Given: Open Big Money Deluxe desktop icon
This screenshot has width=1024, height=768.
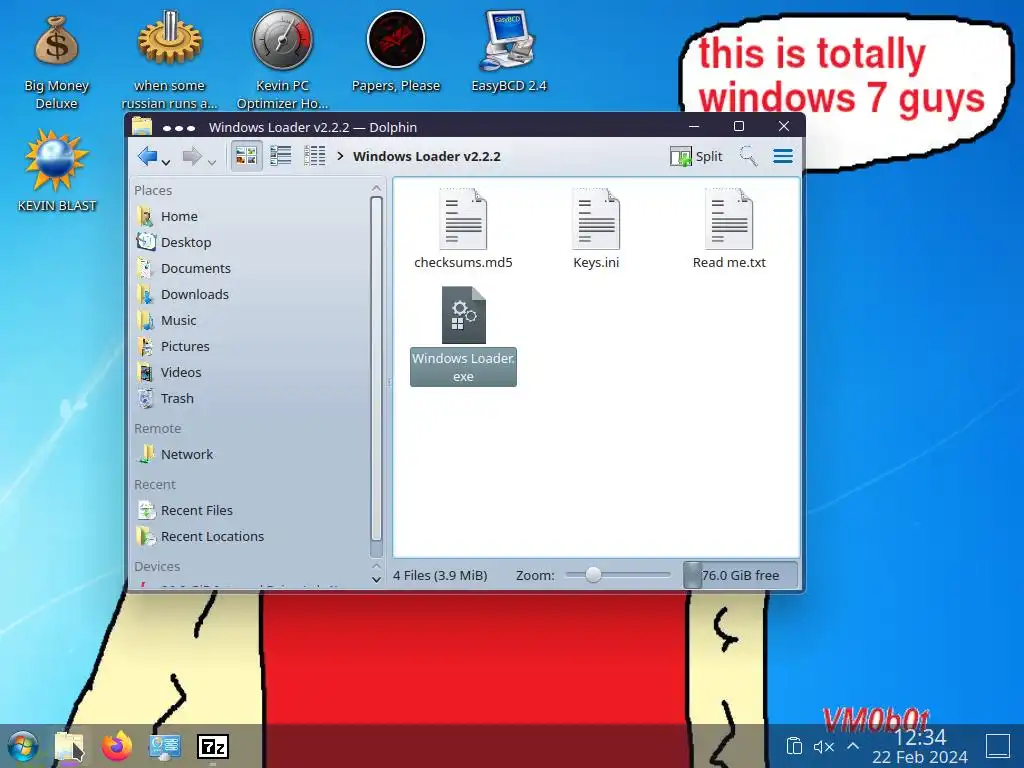Looking at the screenshot, I should 57,62.
